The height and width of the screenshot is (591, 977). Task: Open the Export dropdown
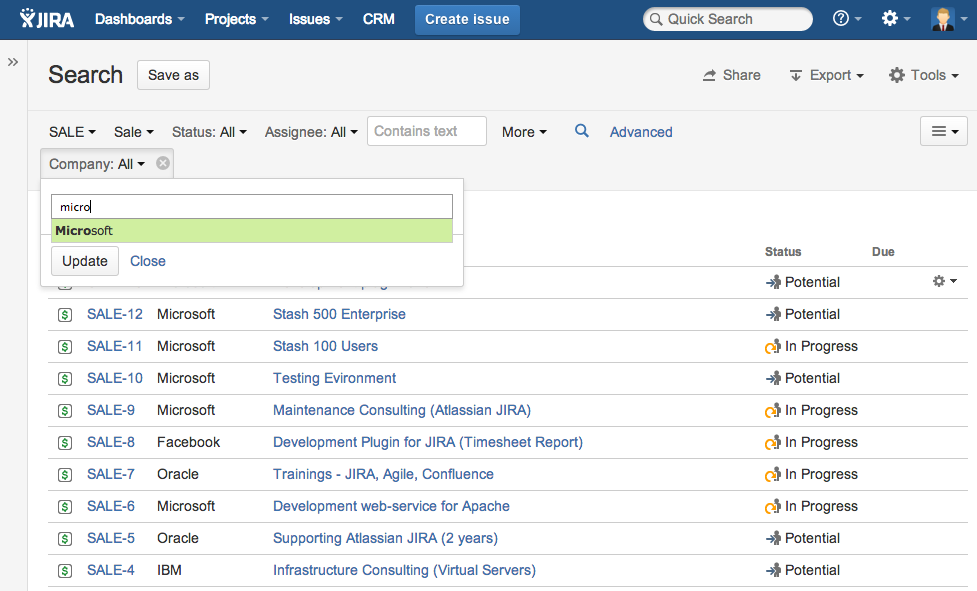click(827, 75)
